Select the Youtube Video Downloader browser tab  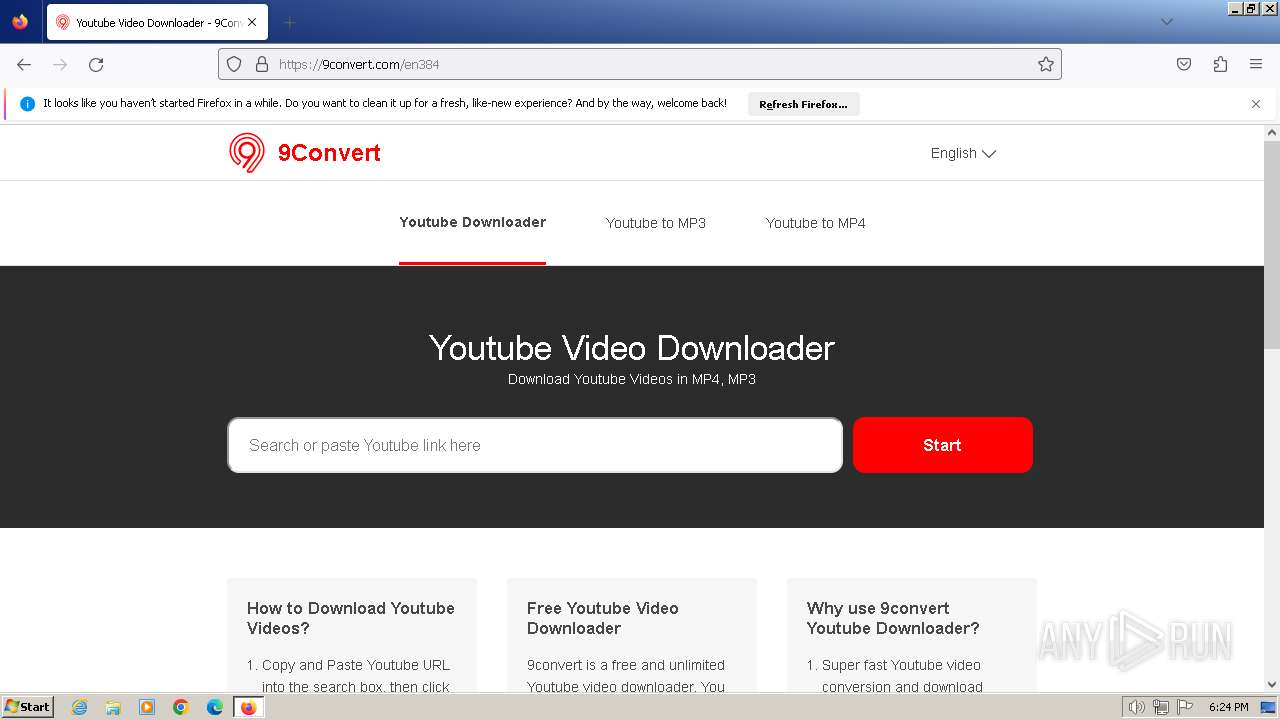coord(157,22)
